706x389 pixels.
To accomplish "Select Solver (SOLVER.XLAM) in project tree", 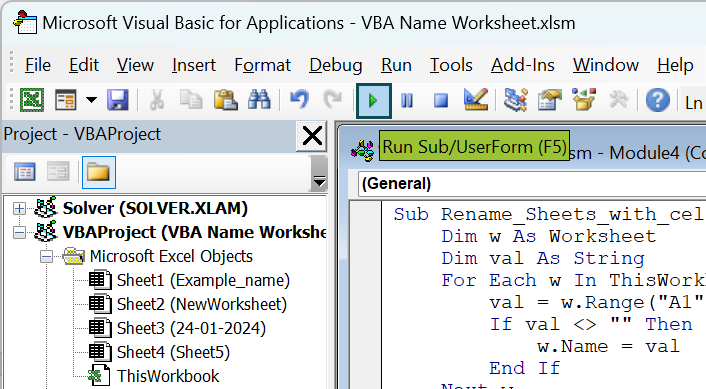I will pyautogui.click(x=155, y=208).
